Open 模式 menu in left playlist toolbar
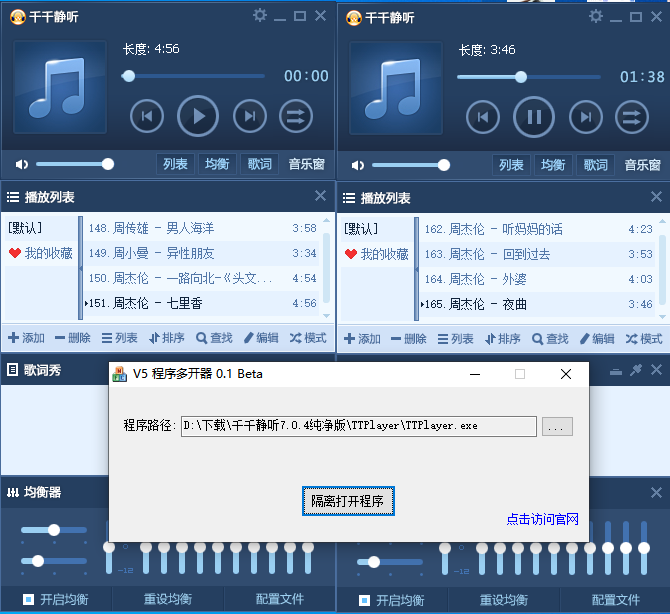 (x=308, y=338)
